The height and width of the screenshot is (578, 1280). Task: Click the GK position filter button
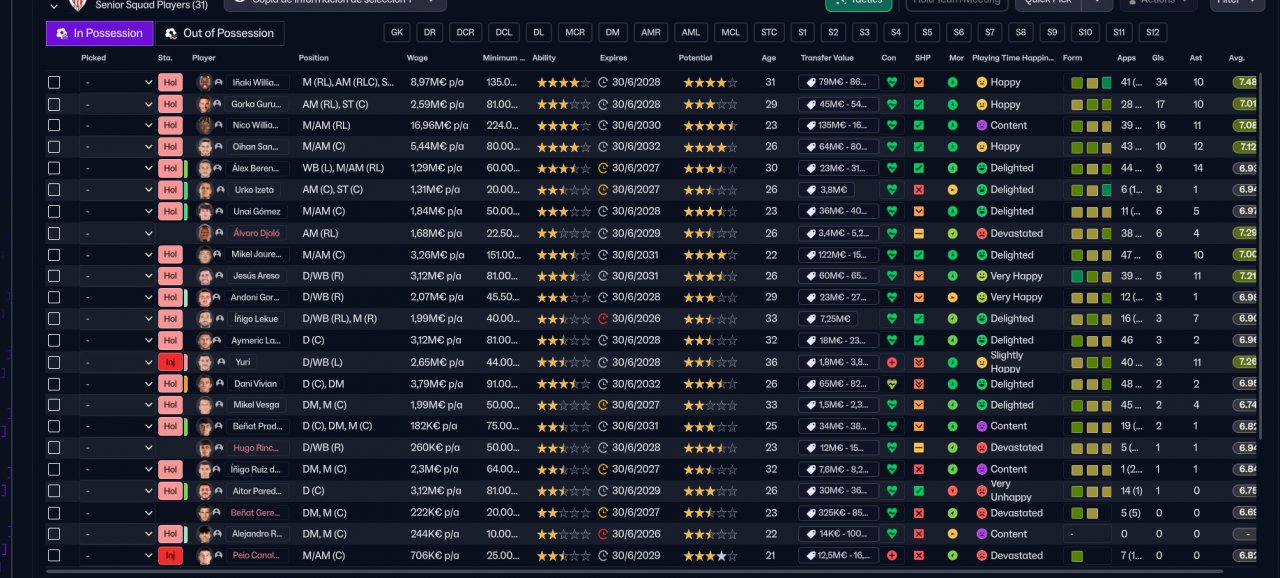[397, 33]
